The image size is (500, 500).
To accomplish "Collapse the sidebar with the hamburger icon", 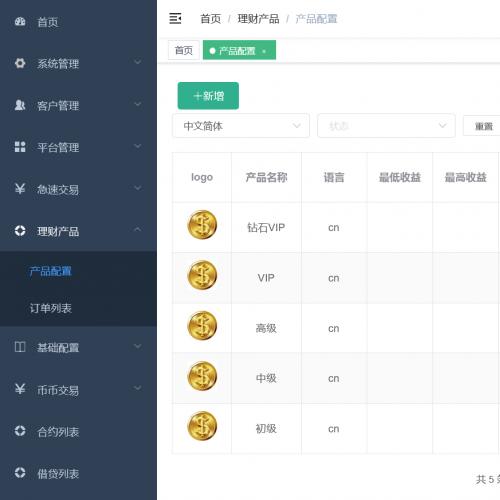I will [175, 18].
